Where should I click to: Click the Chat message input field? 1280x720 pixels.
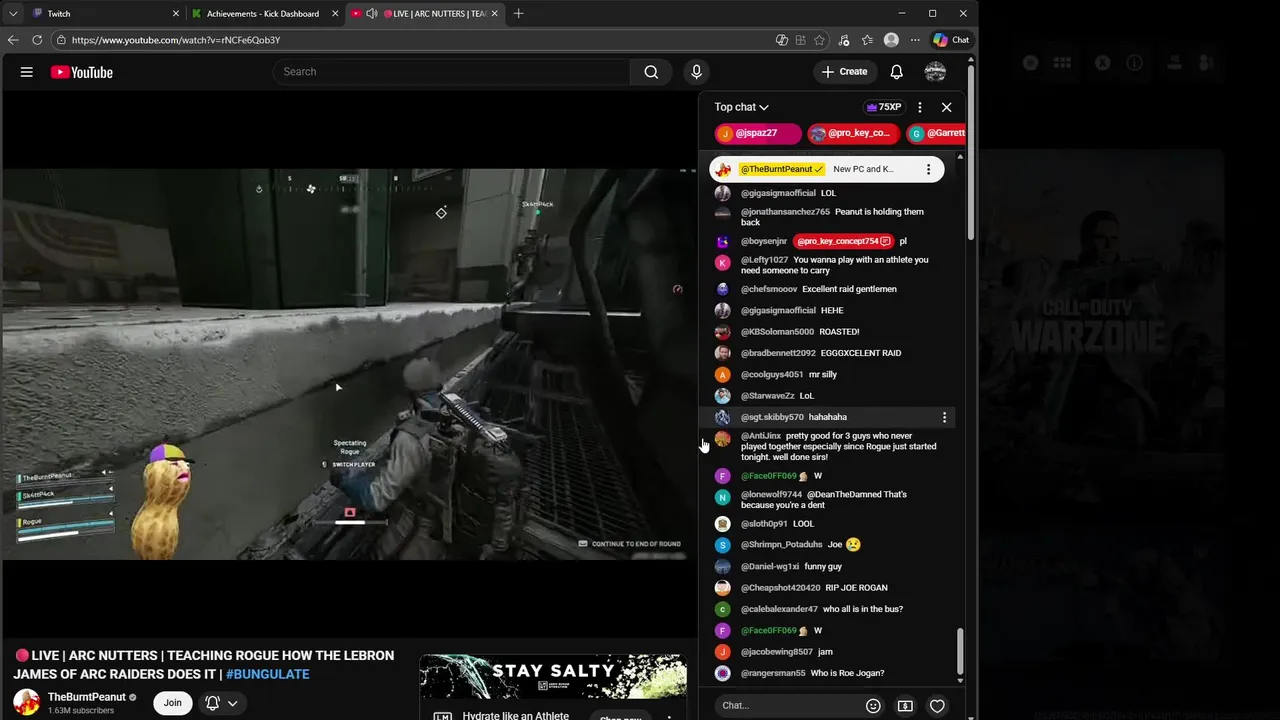(x=788, y=706)
